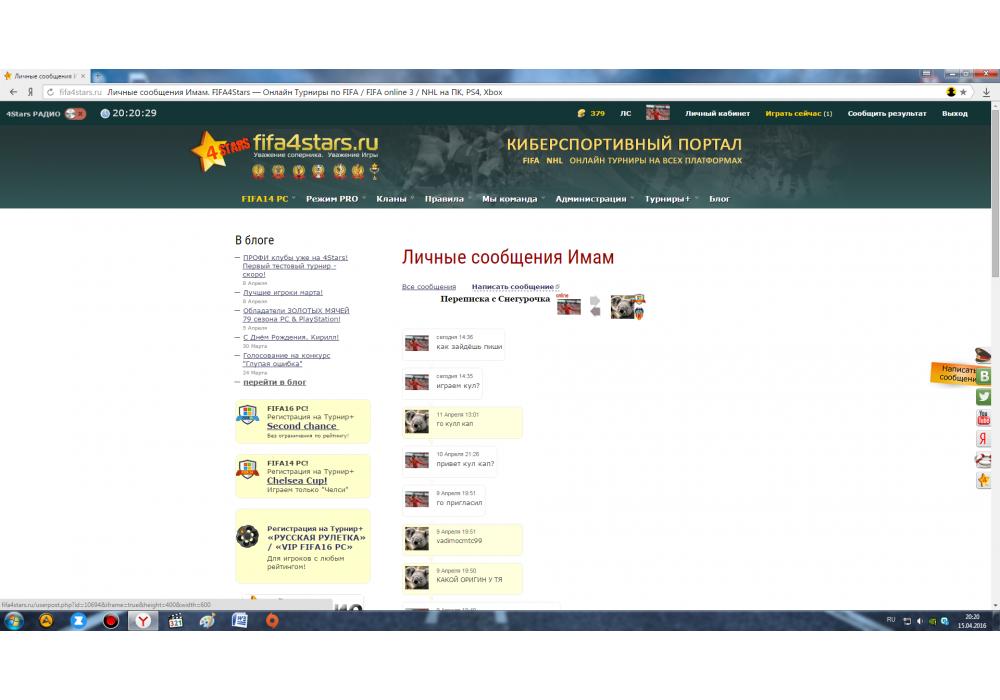Open Microsoft Word in taskbar

(240, 620)
